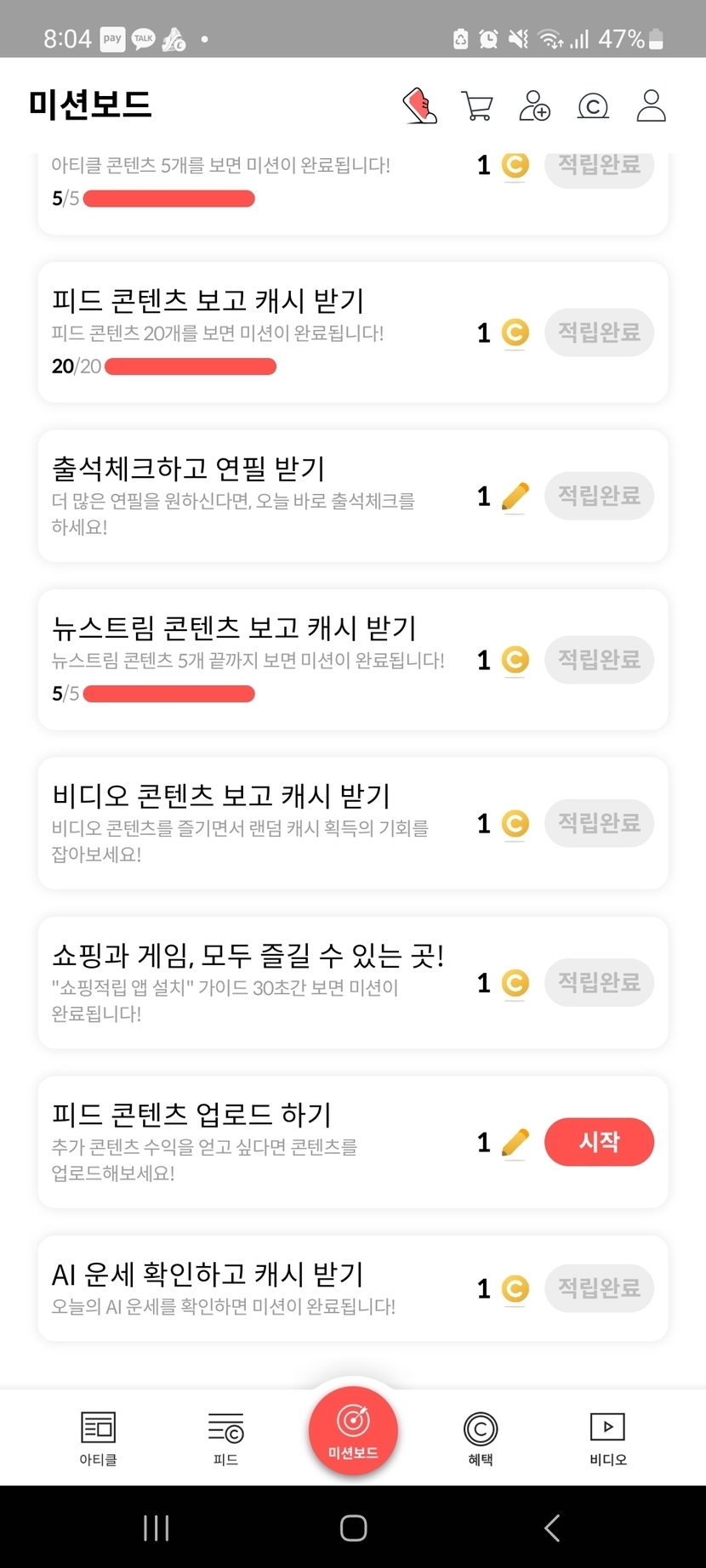Tap the pencil icon on 피드 콘텐츠 업로드 mission
This screenshot has height=1568, width=706.
pos(515,1143)
